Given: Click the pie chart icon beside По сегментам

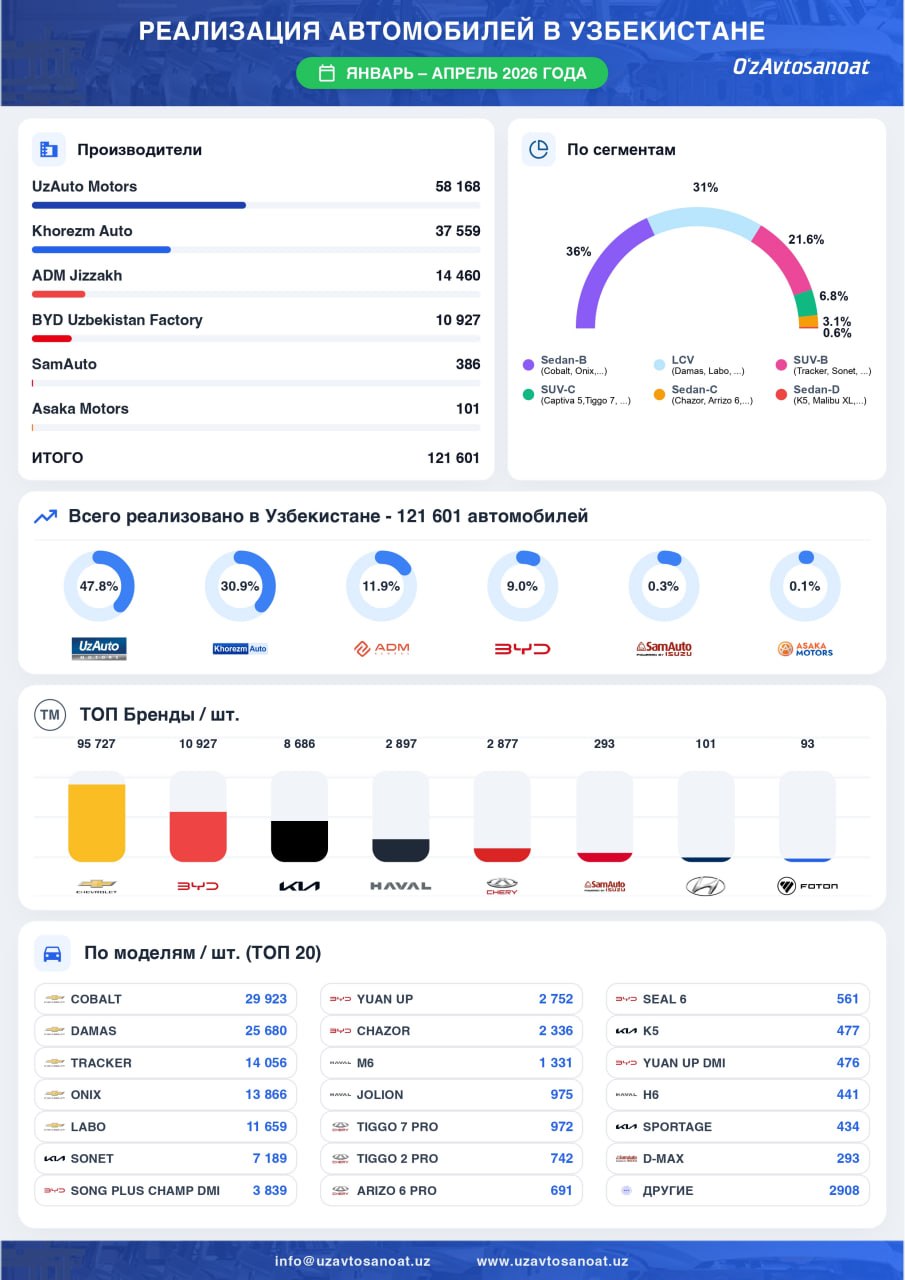Looking at the screenshot, I should 538,149.
